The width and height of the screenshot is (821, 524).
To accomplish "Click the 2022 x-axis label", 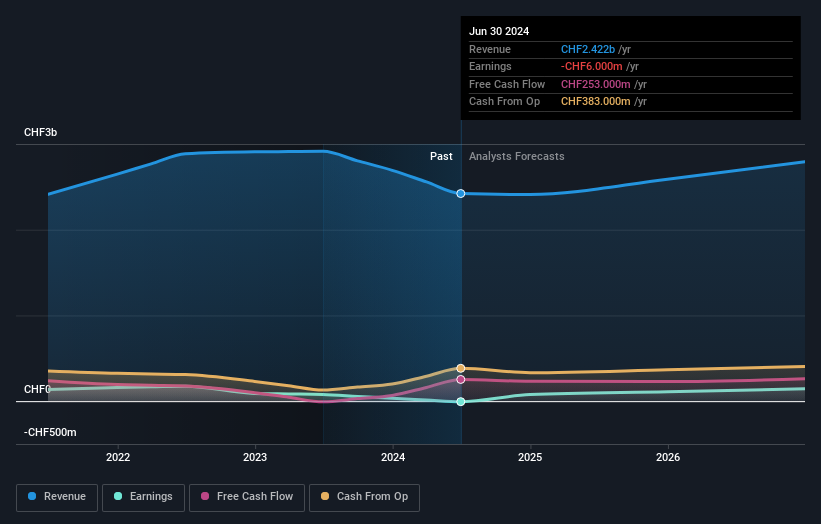I will coord(118,458).
